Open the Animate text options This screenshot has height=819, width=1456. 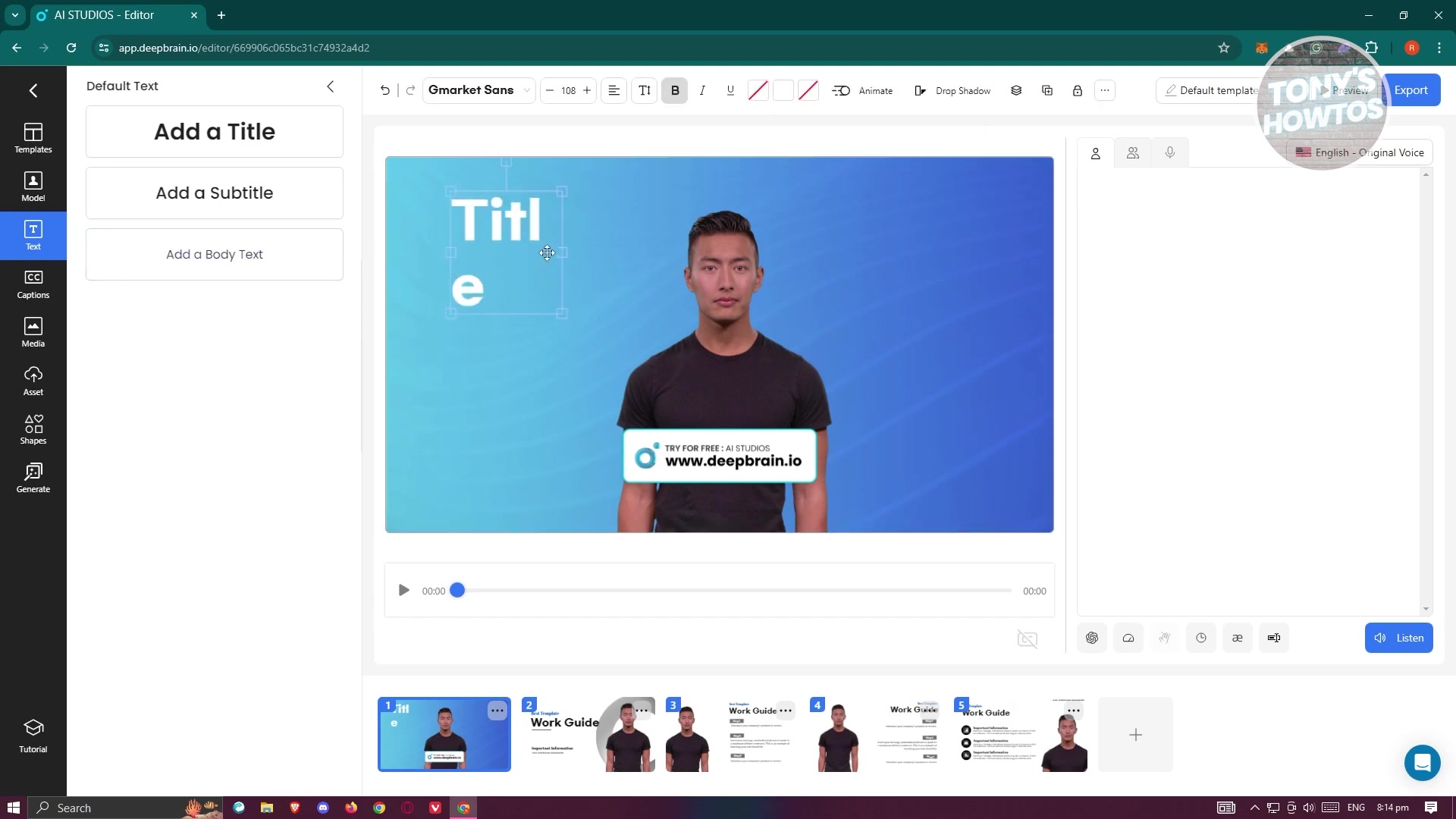(863, 91)
